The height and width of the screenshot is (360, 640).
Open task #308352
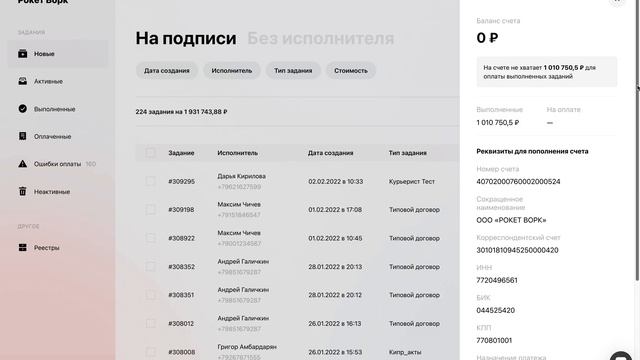pos(181,267)
